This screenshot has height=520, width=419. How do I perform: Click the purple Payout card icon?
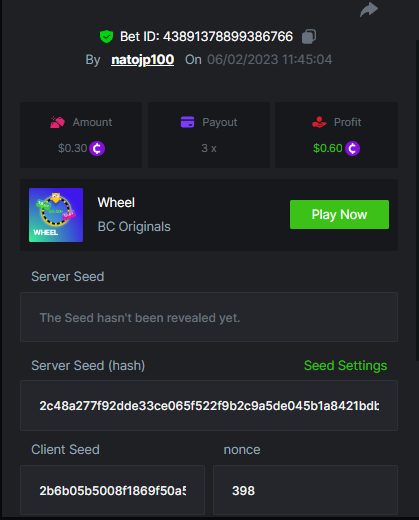pos(187,122)
